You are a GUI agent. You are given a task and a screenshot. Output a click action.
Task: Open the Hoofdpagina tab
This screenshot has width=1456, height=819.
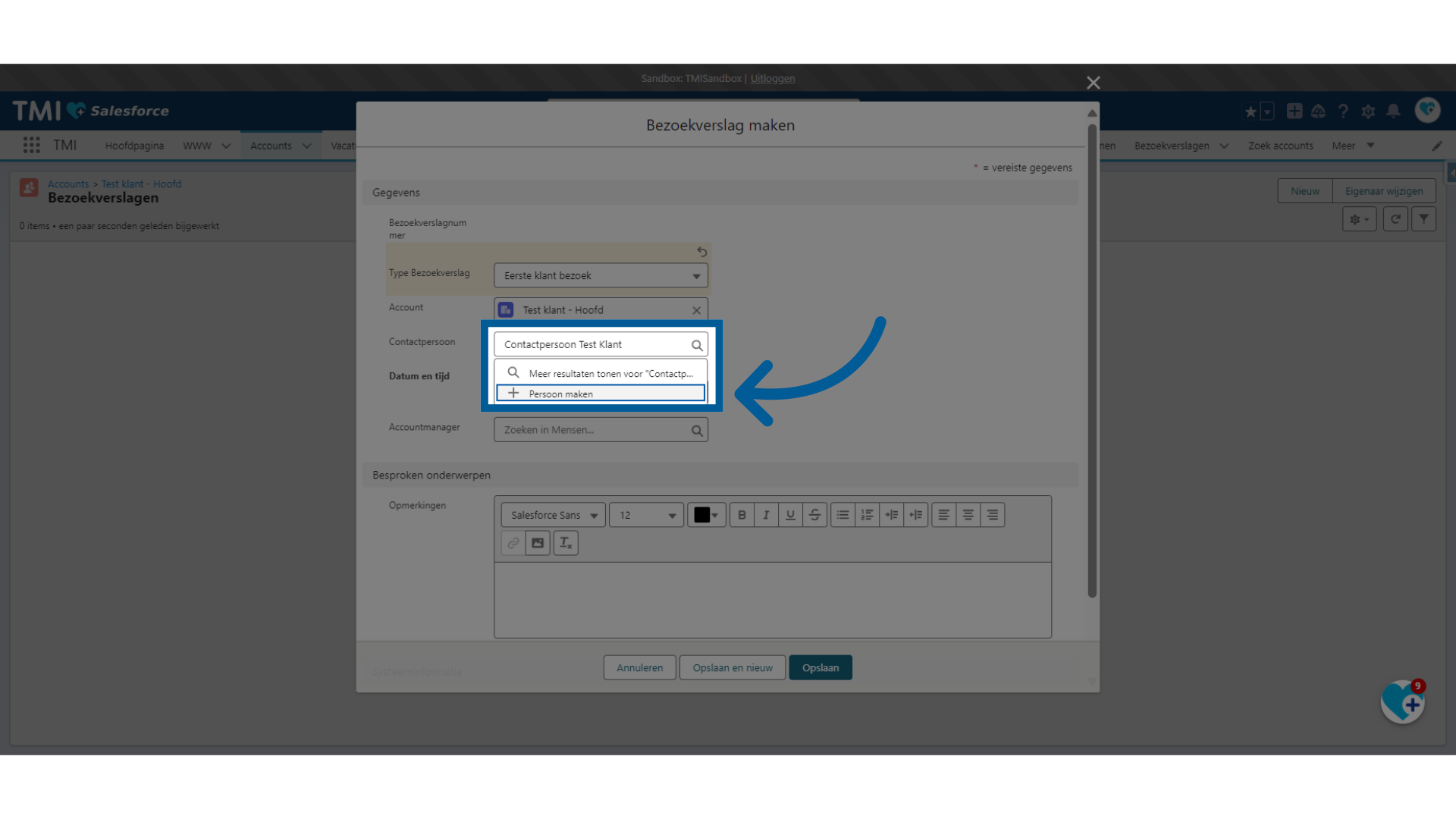point(134,146)
